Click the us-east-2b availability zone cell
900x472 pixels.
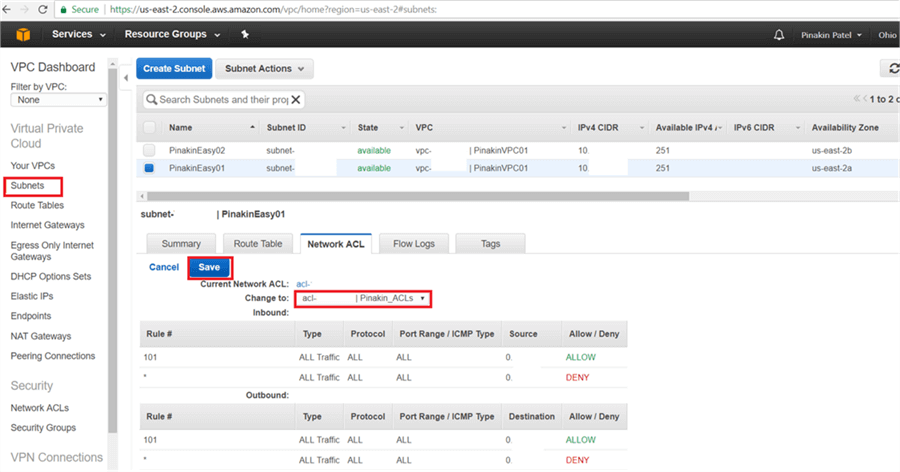pyautogui.click(x=832, y=150)
